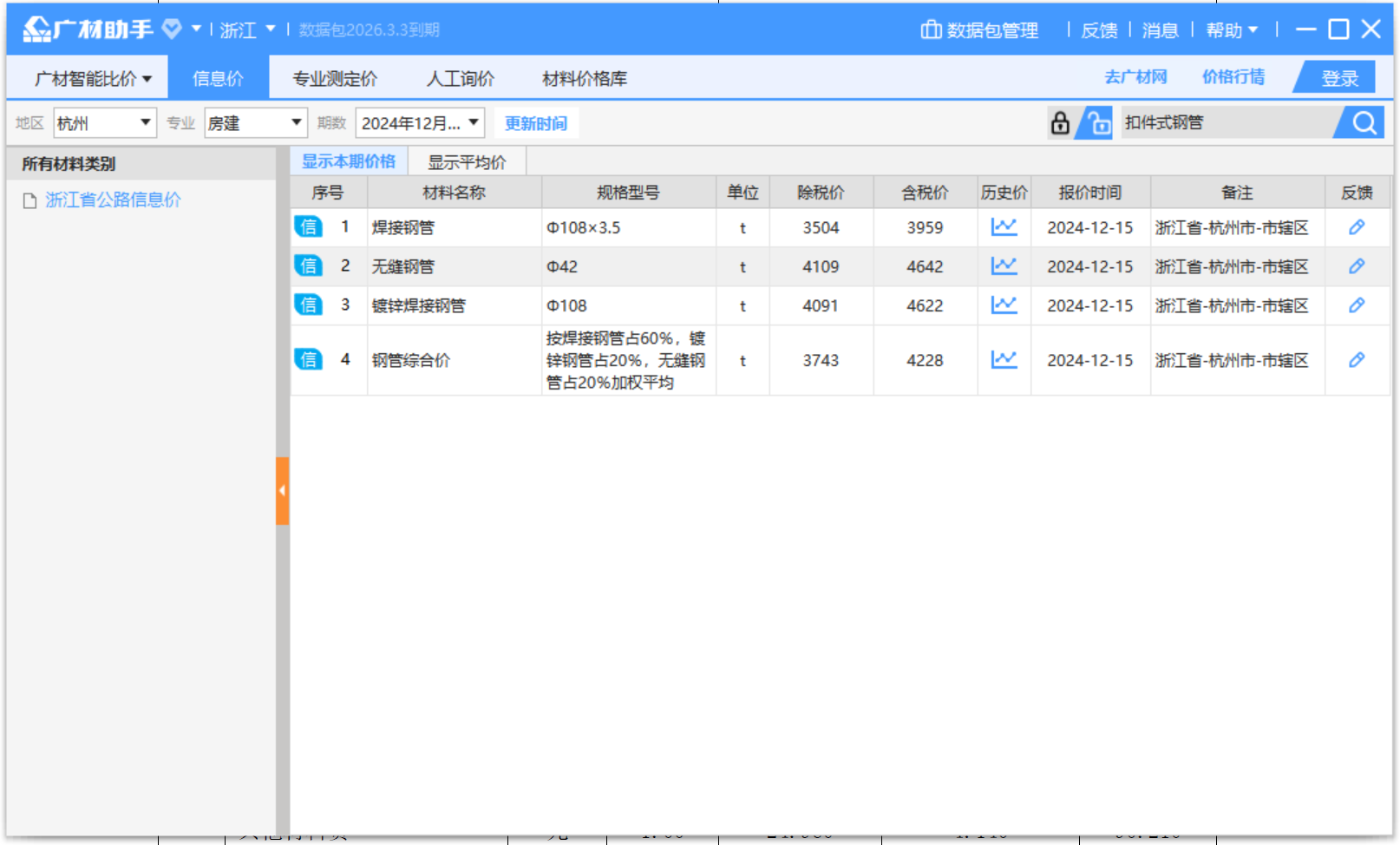1400x845 pixels.
Task: Open the 材料价格库 tab
Action: click(585, 78)
